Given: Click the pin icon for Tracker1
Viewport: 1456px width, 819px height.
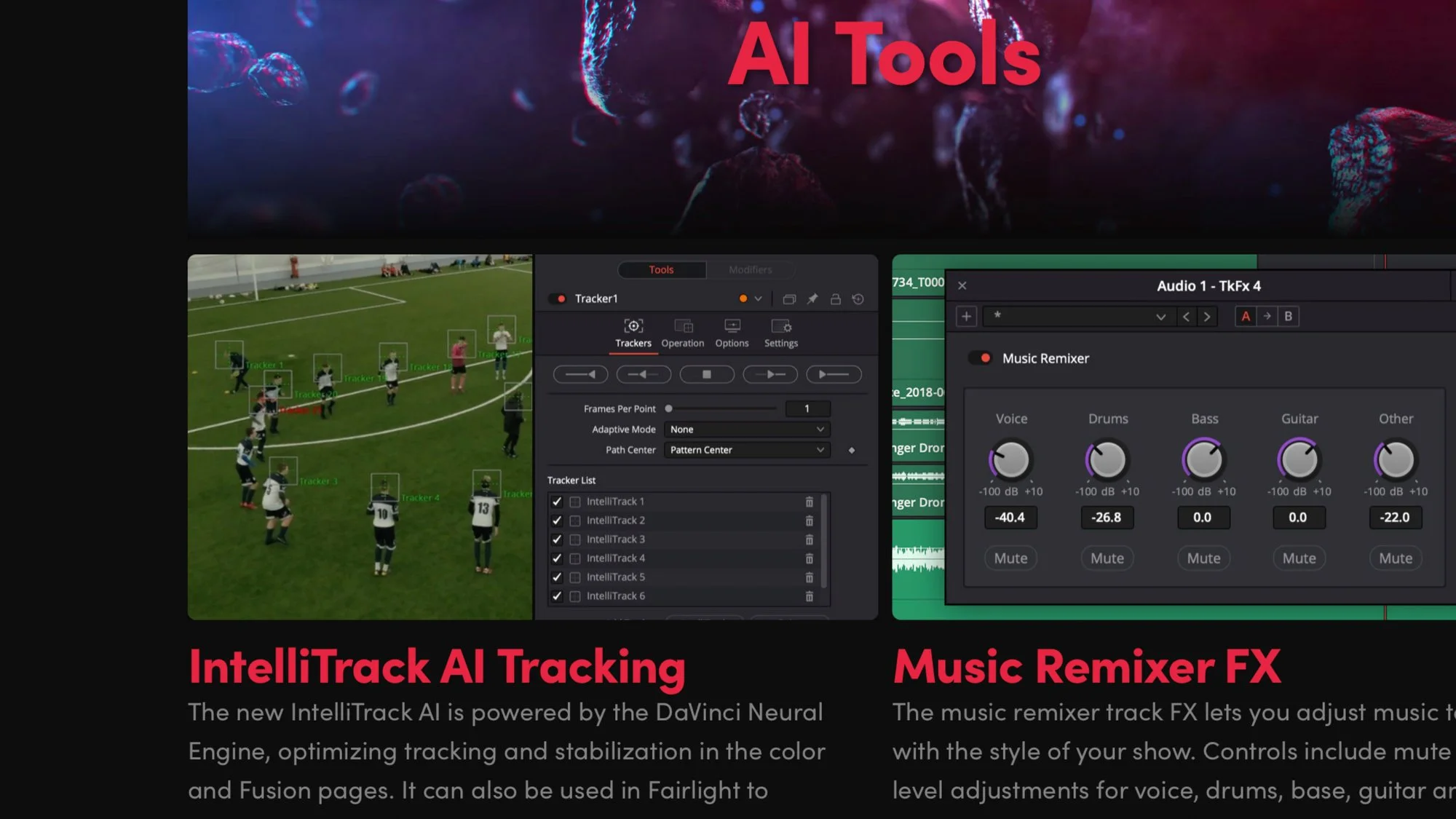Looking at the screenshot, I should pos(812,298).
